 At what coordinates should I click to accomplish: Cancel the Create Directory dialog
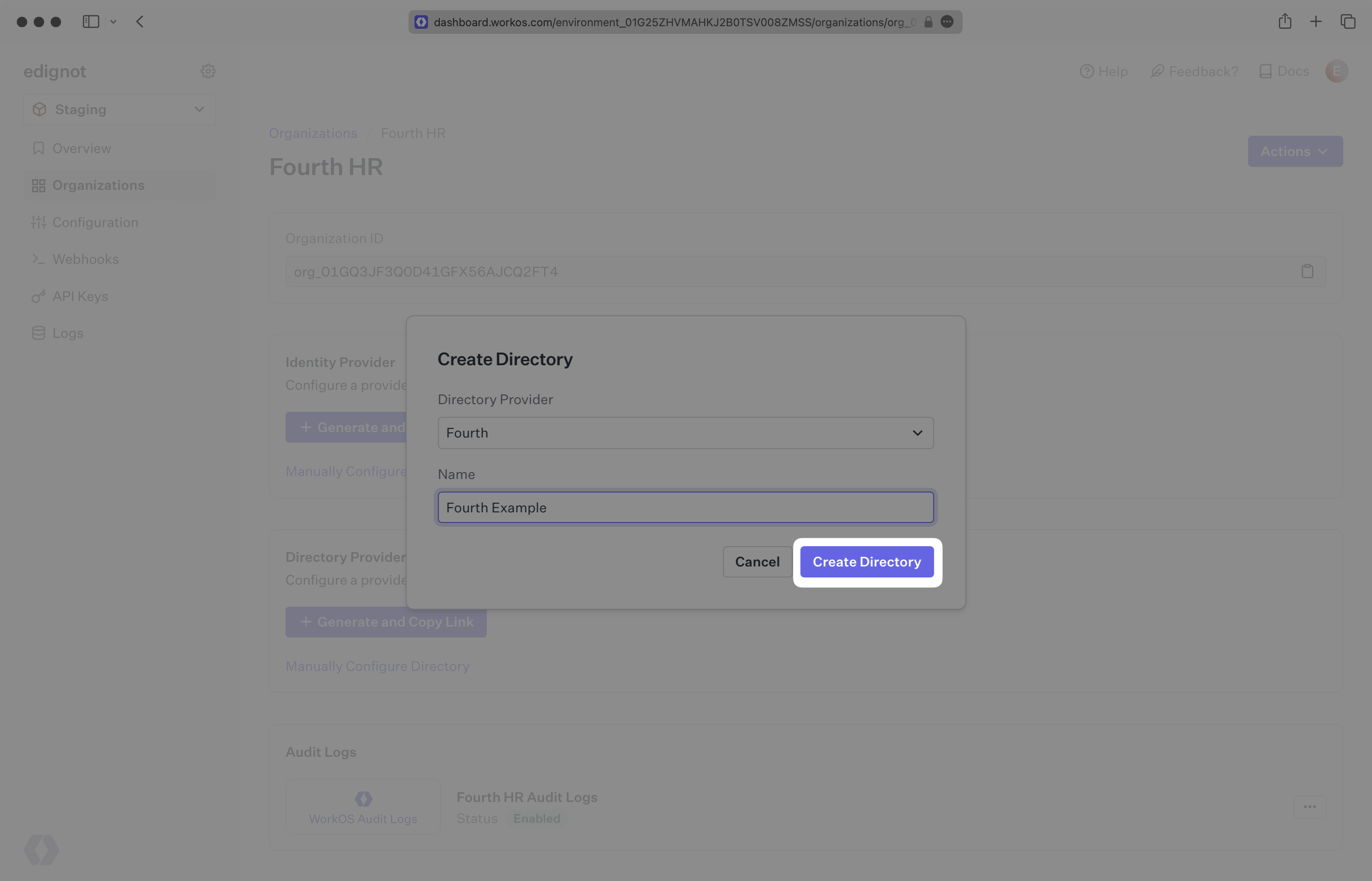757,562
